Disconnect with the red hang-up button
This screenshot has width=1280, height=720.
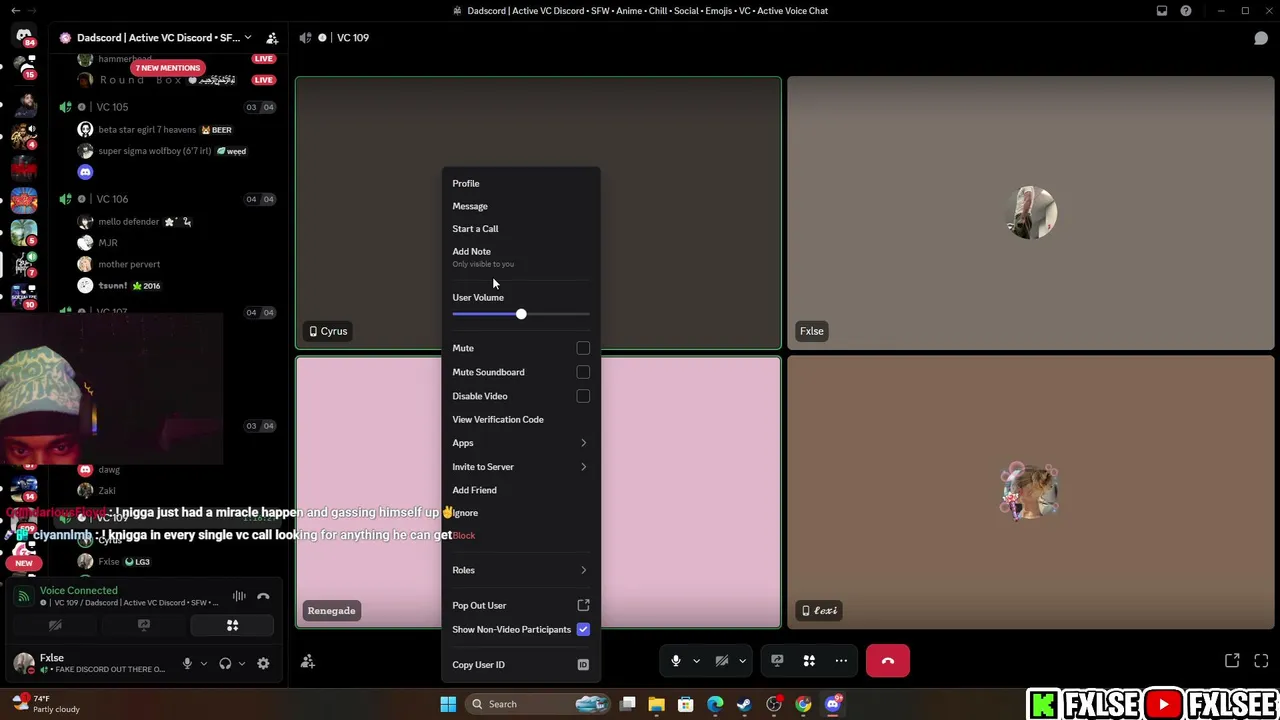tap(888, 661)
